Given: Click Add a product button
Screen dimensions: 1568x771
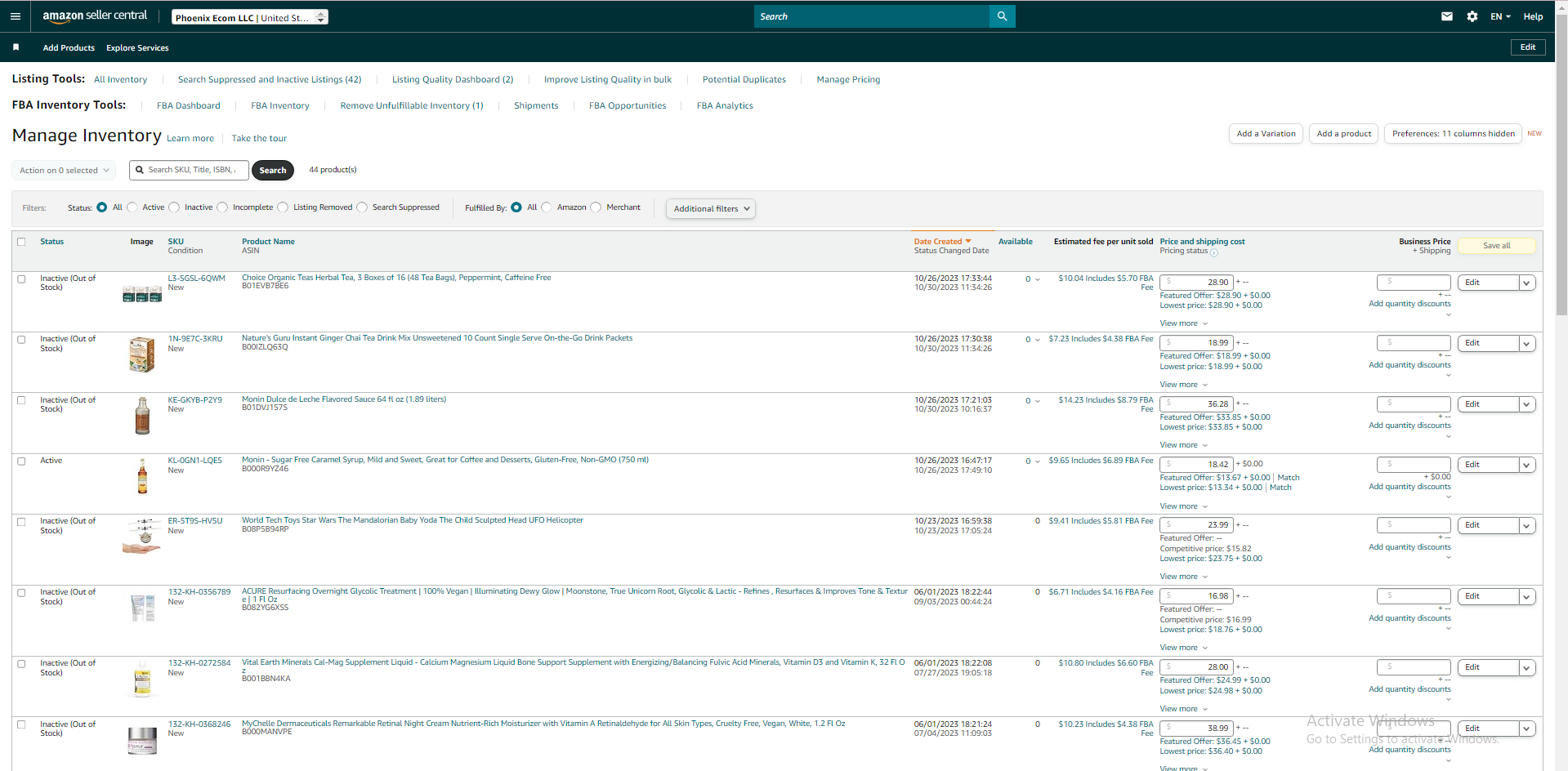Looking at the screenshot, I should pyautogui.click(x=1344, y=134).
